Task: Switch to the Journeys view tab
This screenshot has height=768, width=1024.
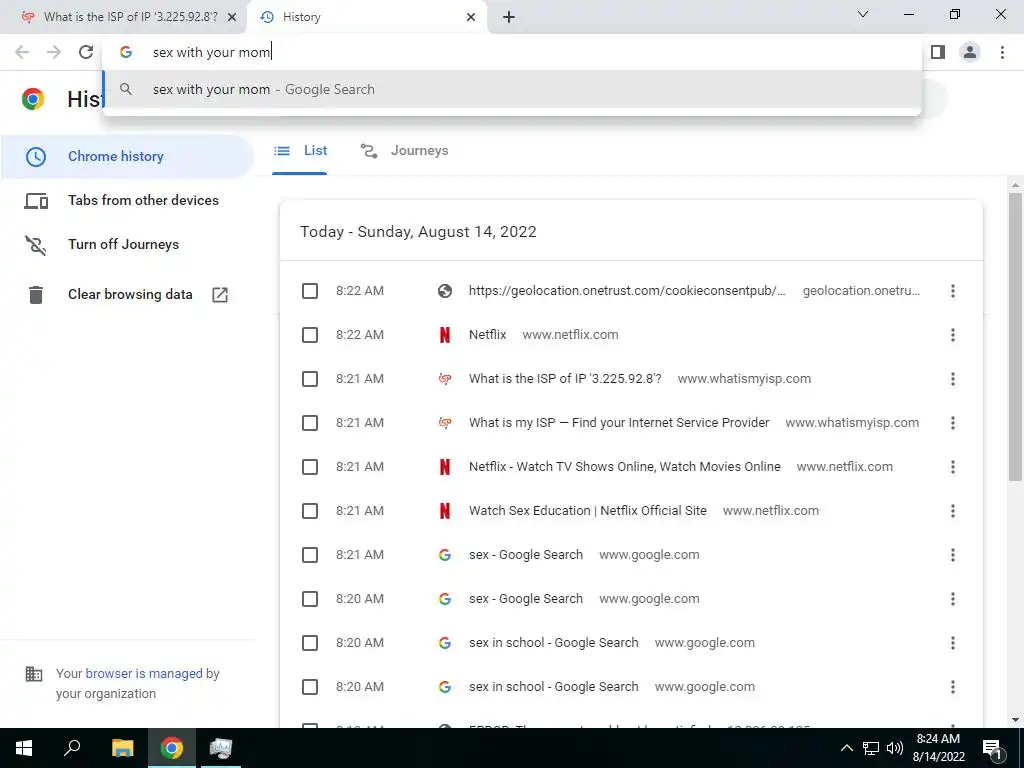Action: [404, 151]
